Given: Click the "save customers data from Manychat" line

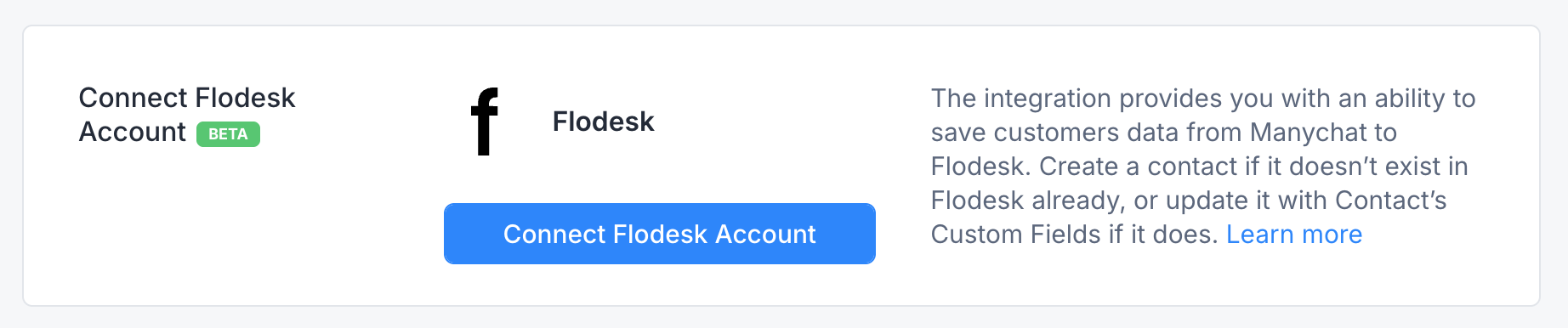Looking at the screenshot, I should click(1163, 133).
